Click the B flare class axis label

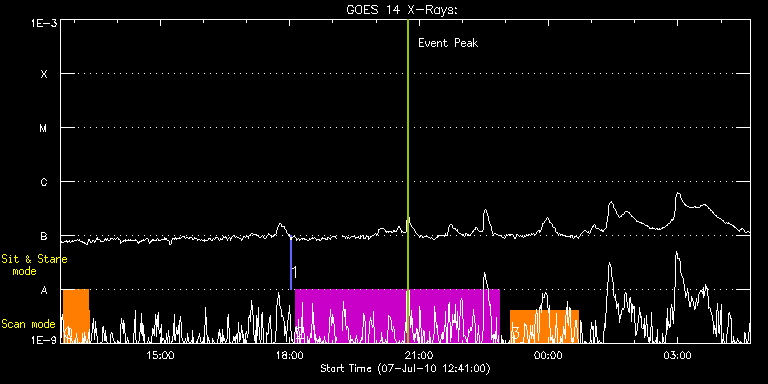point(44,236)
